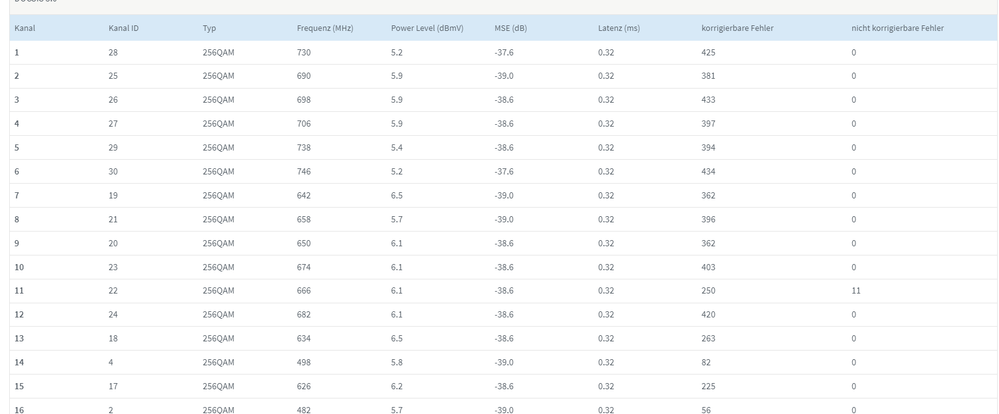Click the Frequenz (MHz) column header
The image size is (999, 414).
(325, 28)
